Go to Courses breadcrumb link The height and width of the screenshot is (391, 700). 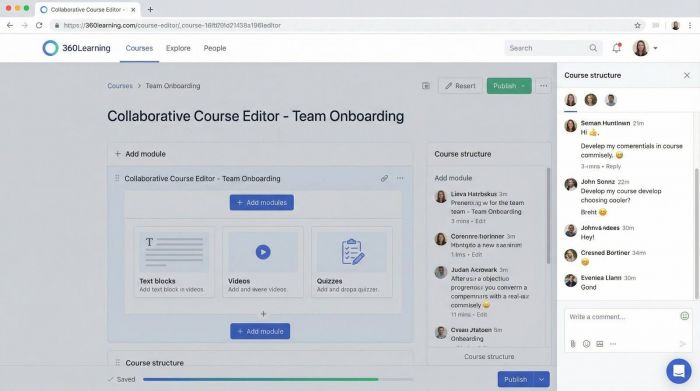click(120, 86)
